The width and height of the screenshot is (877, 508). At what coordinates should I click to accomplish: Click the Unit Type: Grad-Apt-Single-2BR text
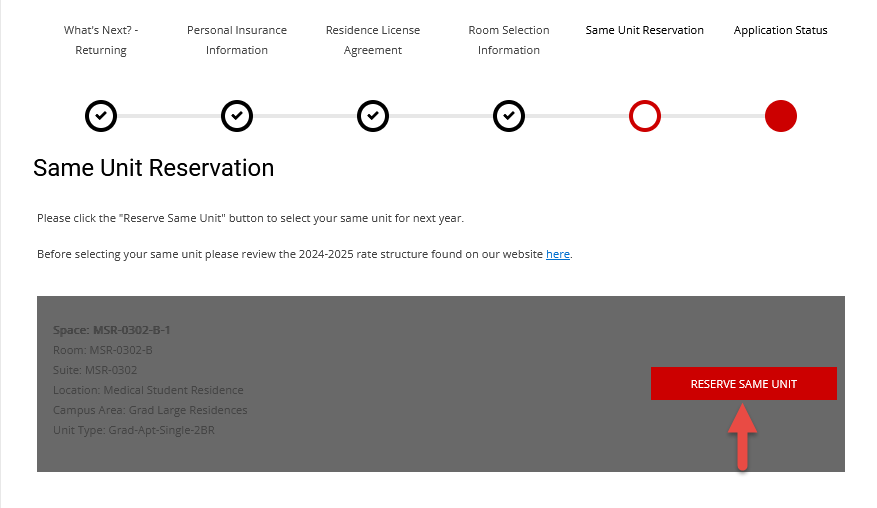tap(134, 430)
